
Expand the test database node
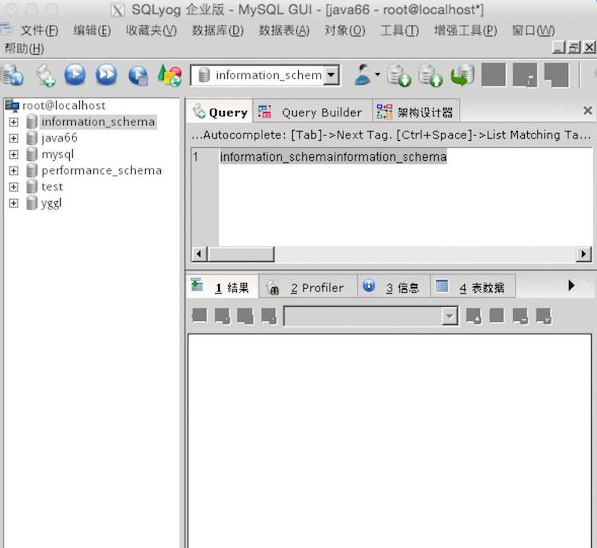click(13, 187)
